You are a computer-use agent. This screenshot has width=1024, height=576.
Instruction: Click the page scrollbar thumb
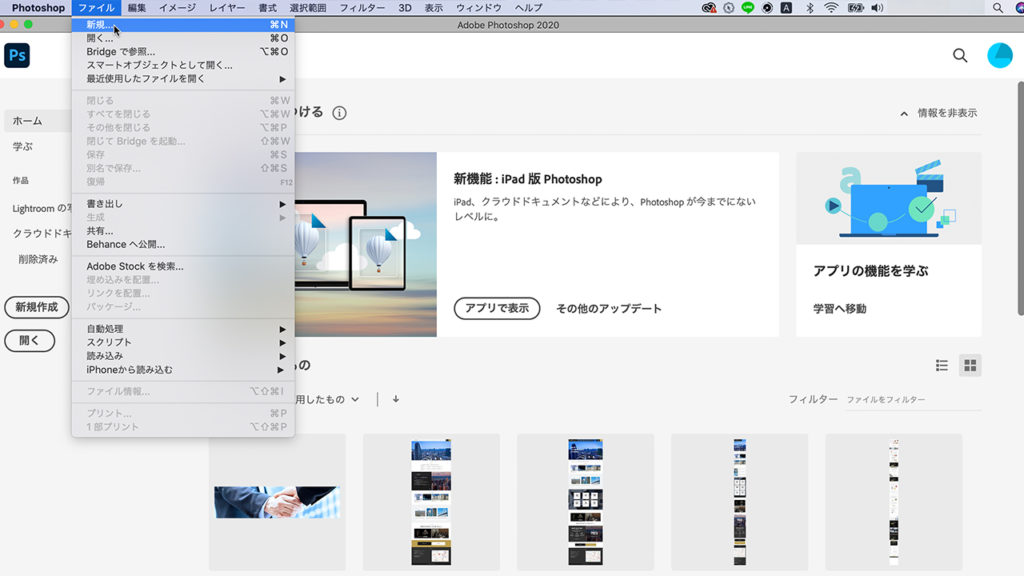pyautogui.click(x=1020, y=199)
